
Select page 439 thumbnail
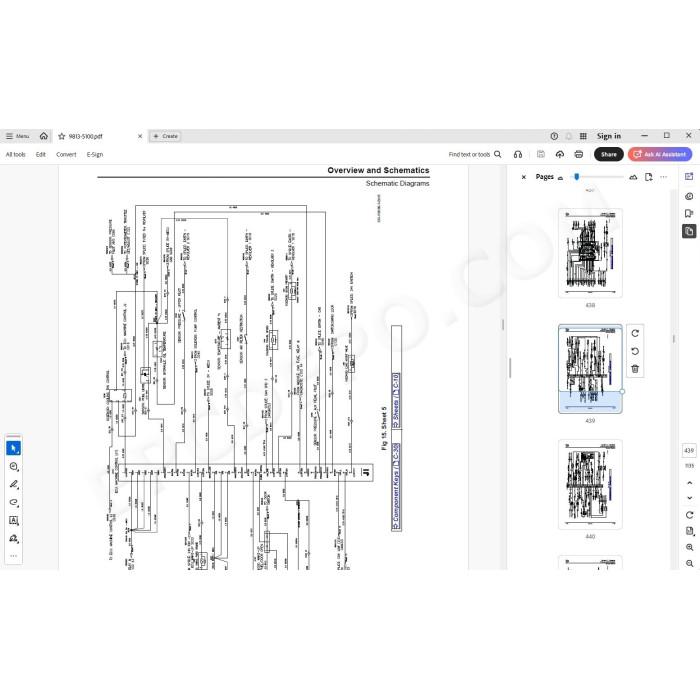[590, 369]
